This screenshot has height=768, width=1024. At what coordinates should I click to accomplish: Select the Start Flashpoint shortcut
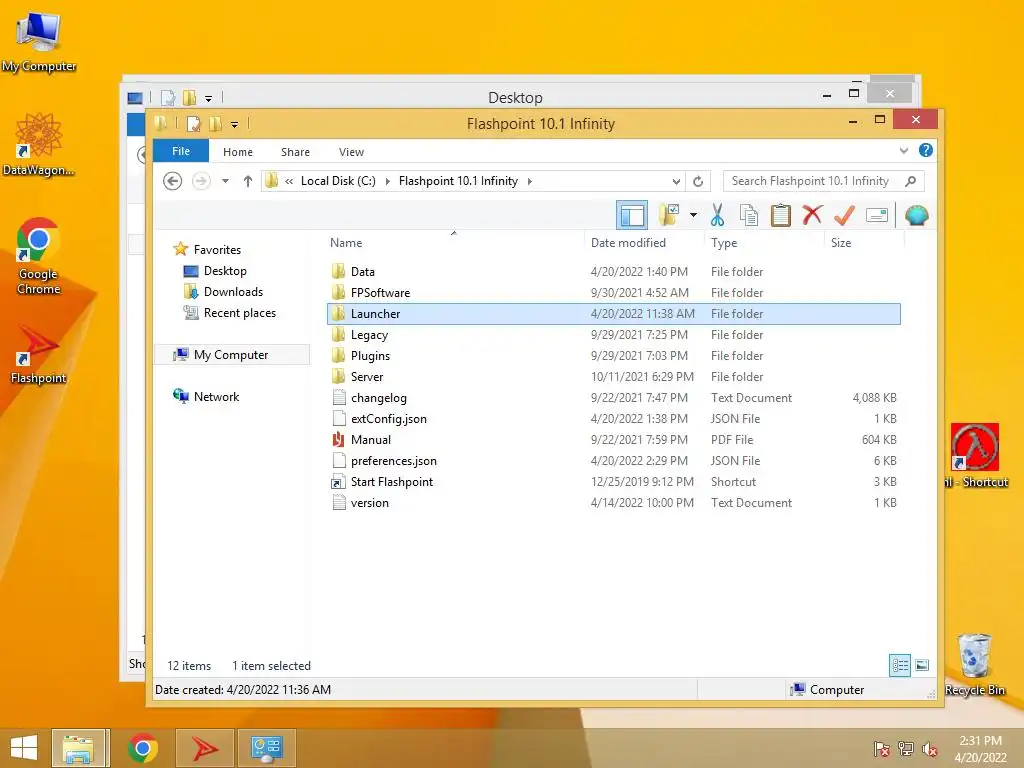[613, 482]
